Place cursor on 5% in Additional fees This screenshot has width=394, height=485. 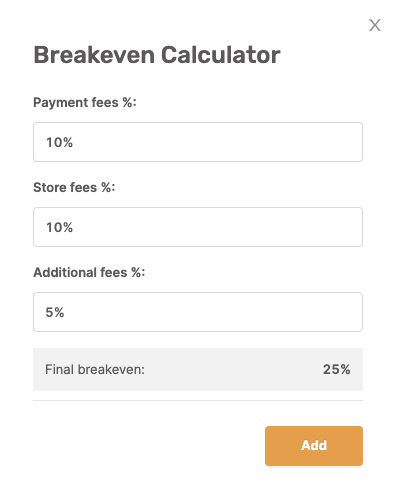(x=55, y=312)
